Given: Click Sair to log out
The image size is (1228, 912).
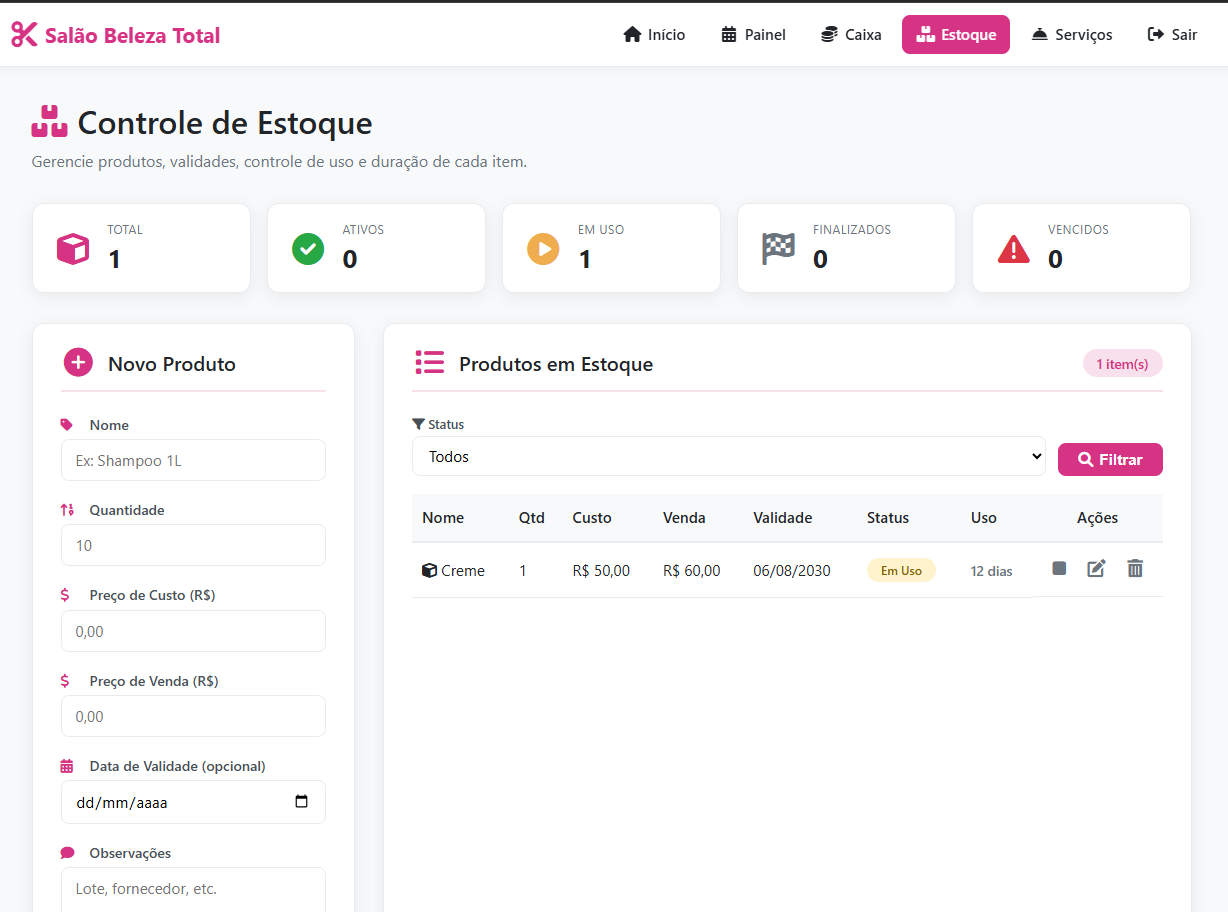Looking at the screenshot, I should (1172, 35).
